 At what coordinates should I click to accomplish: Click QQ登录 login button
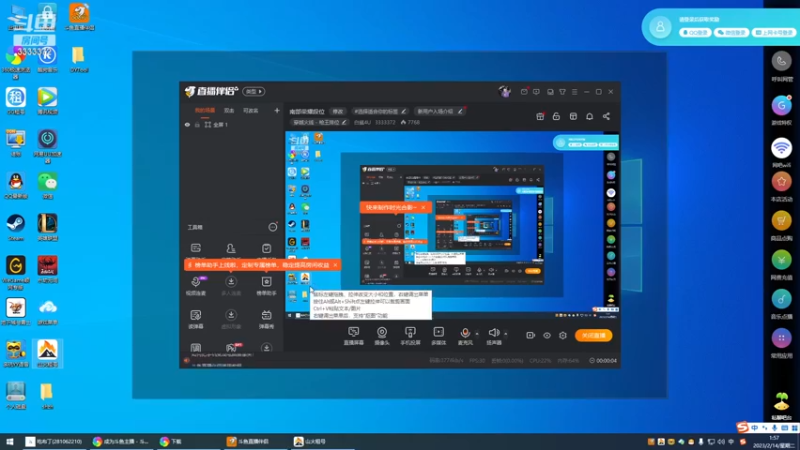695,33
